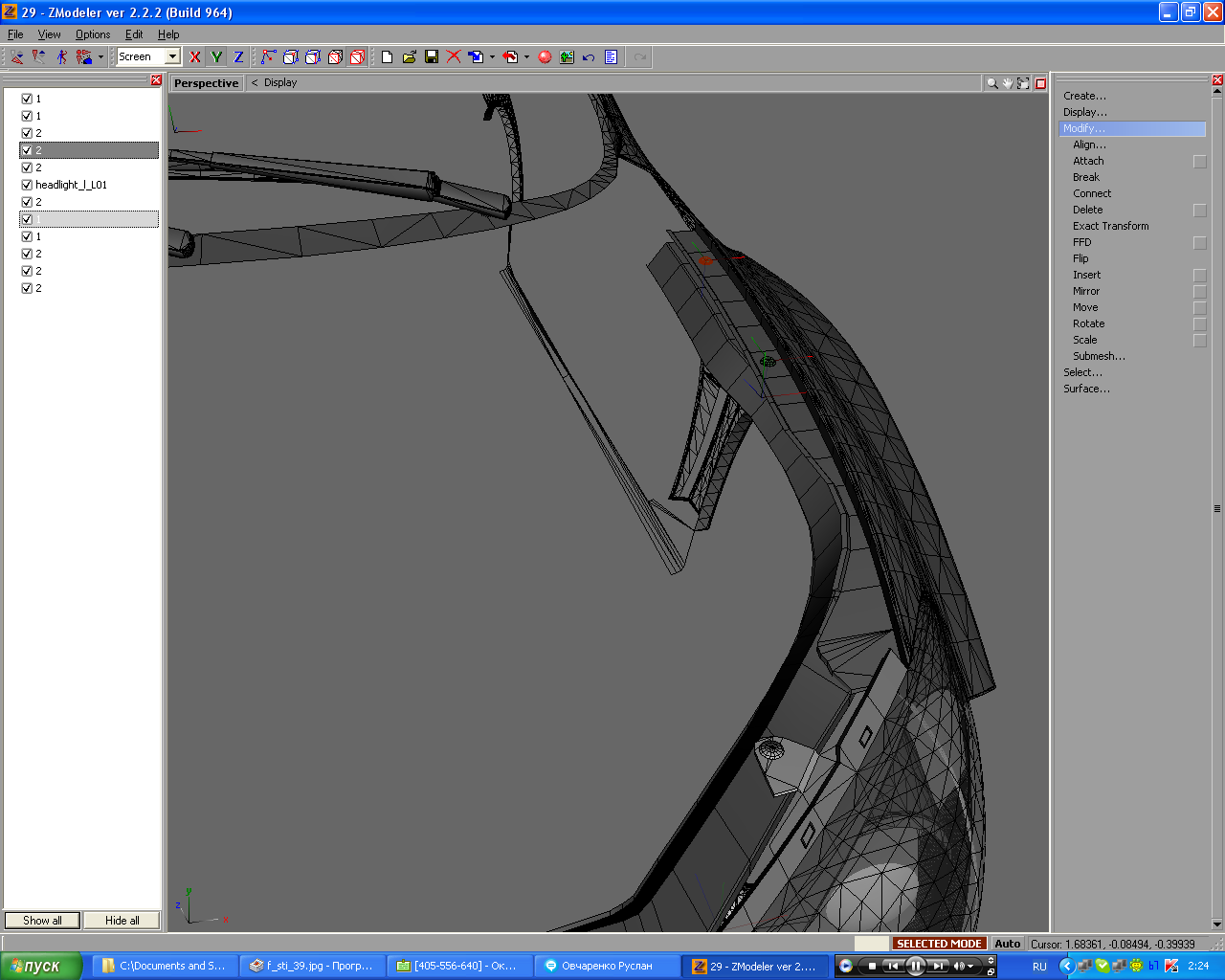The width and height of the screenshot is (1225, 980).
Task: Expand the Surface... command group
Action: [x=1086, y=389]
